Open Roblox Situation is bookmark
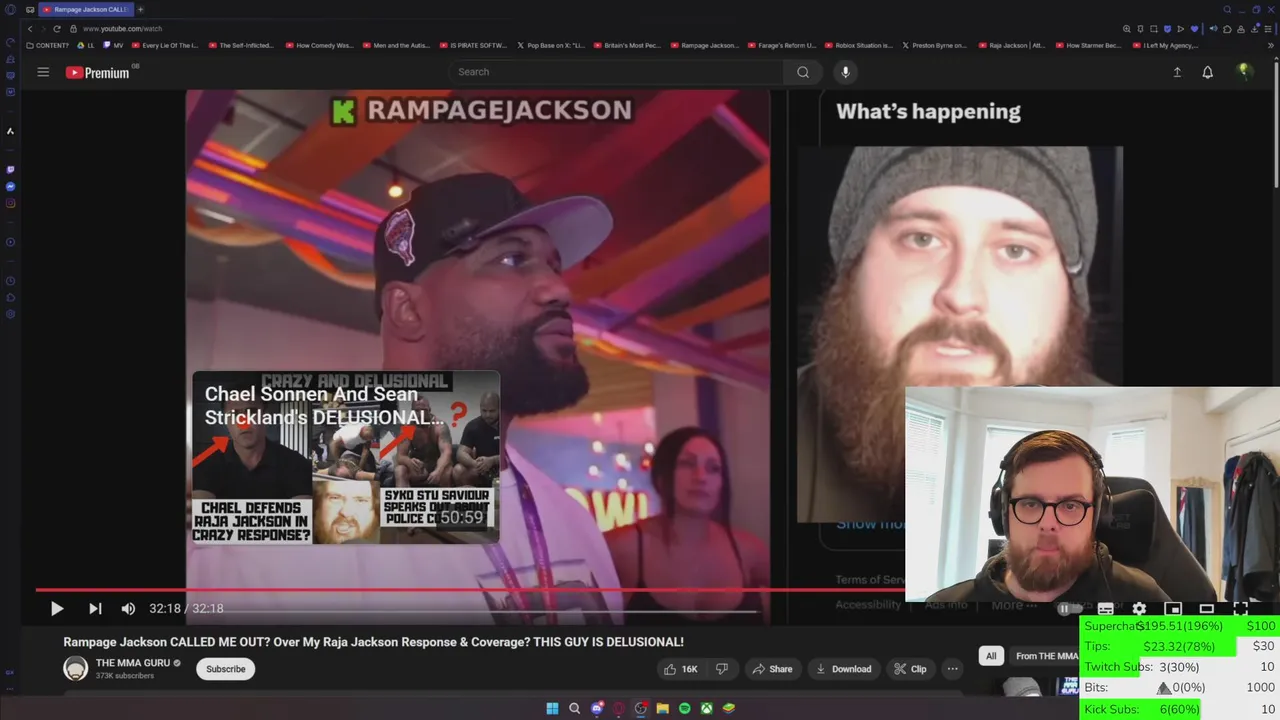This screenshot has width=1280, height=720. (x=858, y=45)
